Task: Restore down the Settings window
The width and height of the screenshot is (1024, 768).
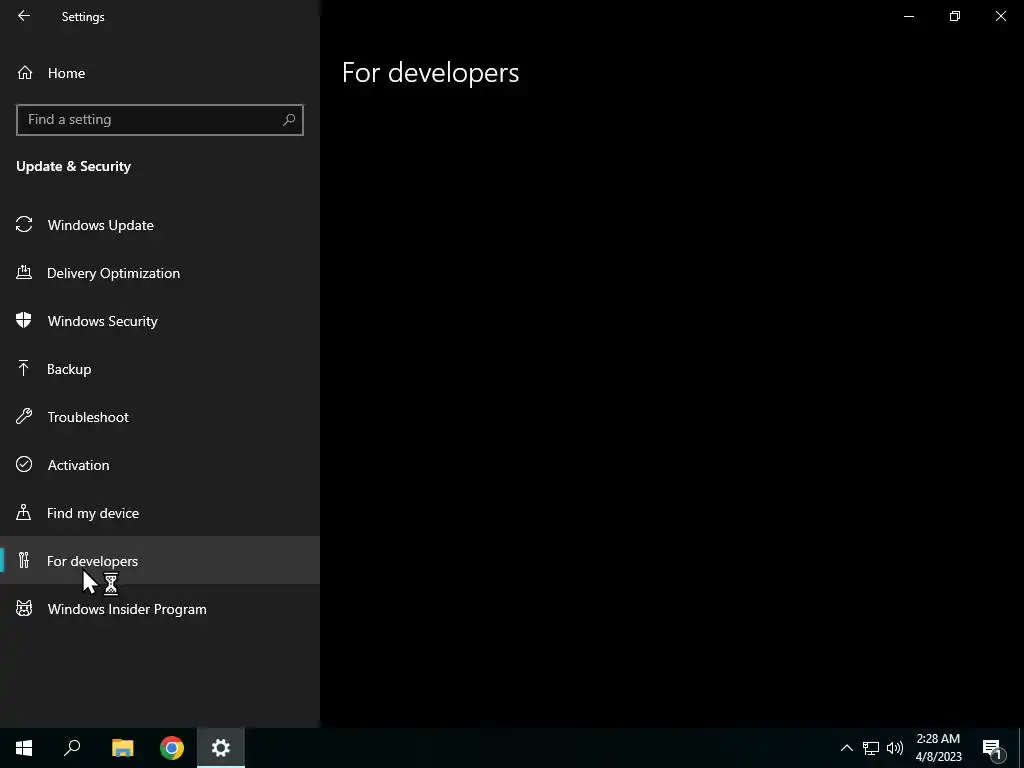Action: (x=955, y=16)
